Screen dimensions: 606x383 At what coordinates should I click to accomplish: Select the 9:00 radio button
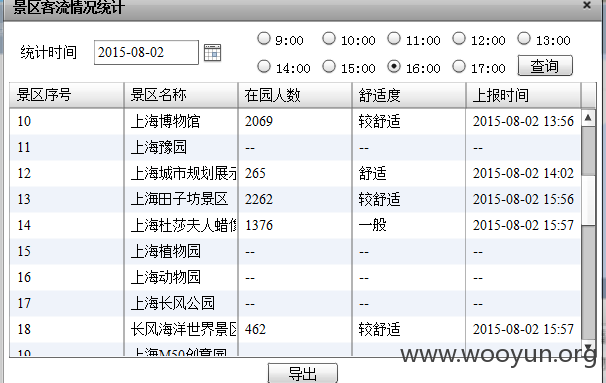tap(264, 38)
